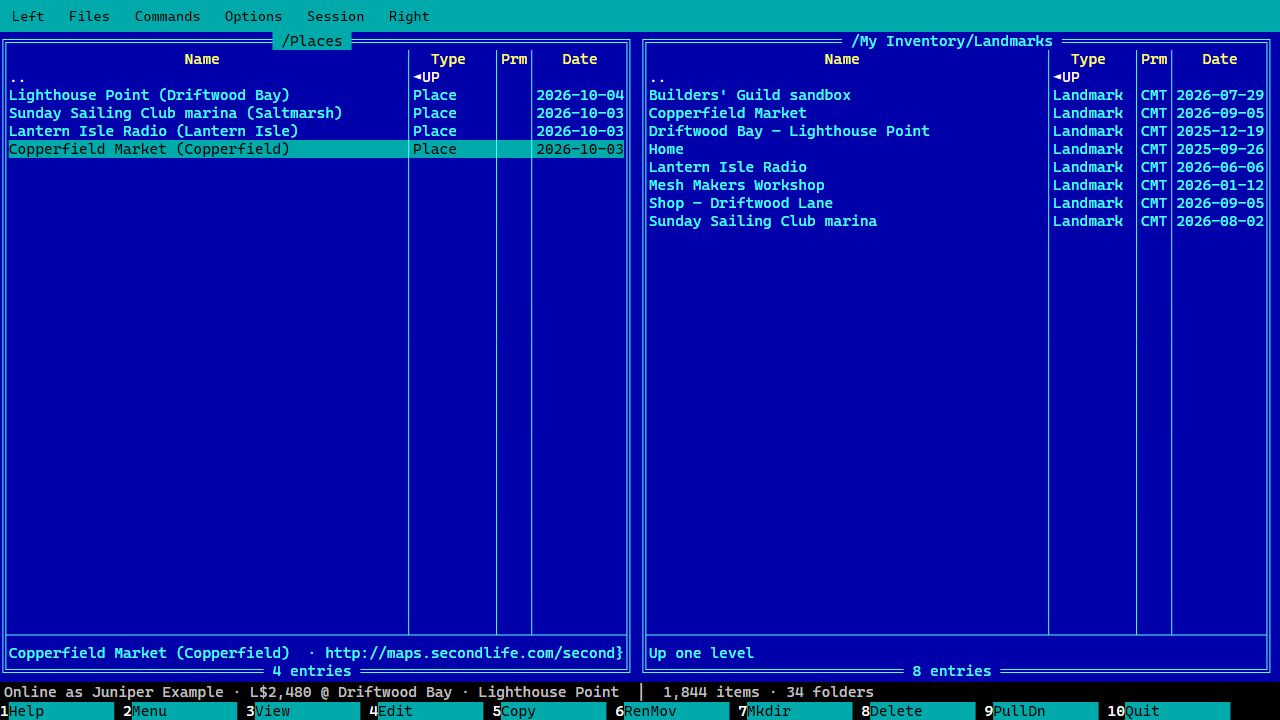Sort Places panel by Date column header

point(580,59)
